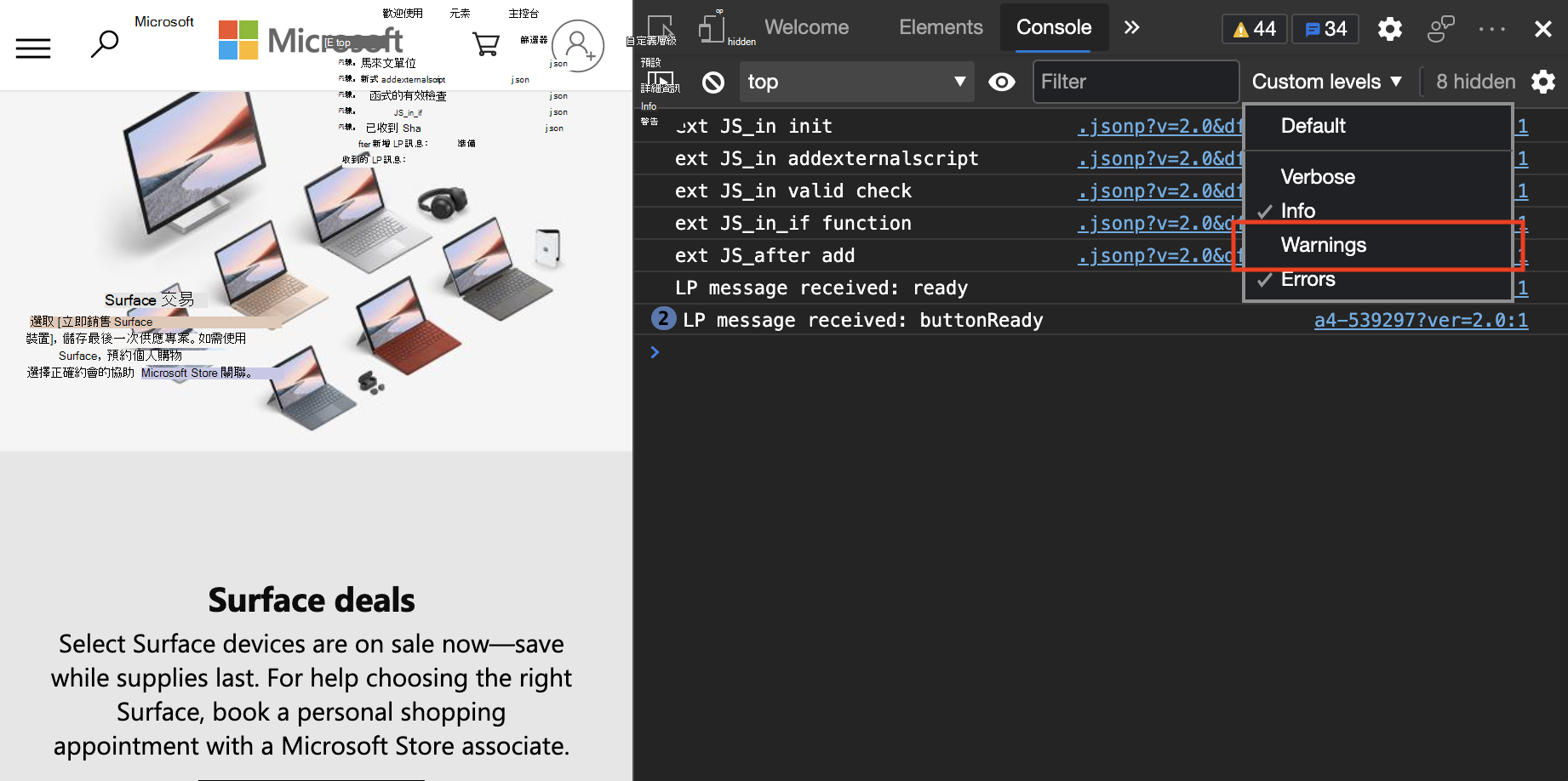1568x781 pixels.
Task: Open source link for 'ext JS_in valid check'
Action: click(x=1159, y=191)
